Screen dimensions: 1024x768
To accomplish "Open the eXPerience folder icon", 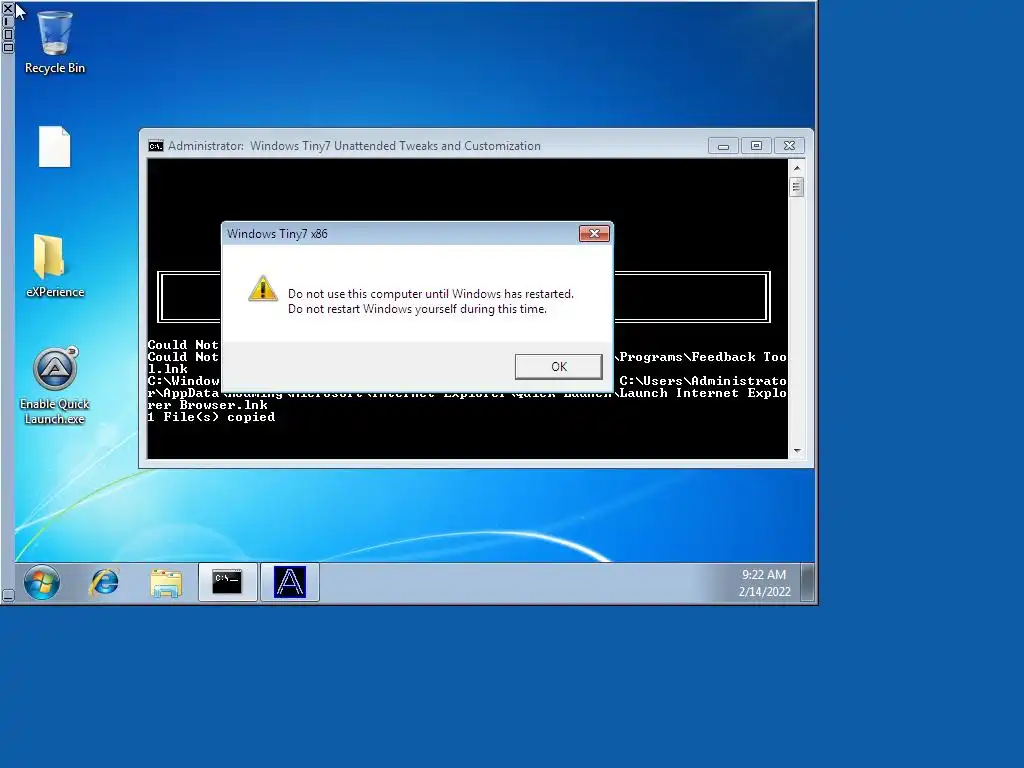I will point(55,266).
